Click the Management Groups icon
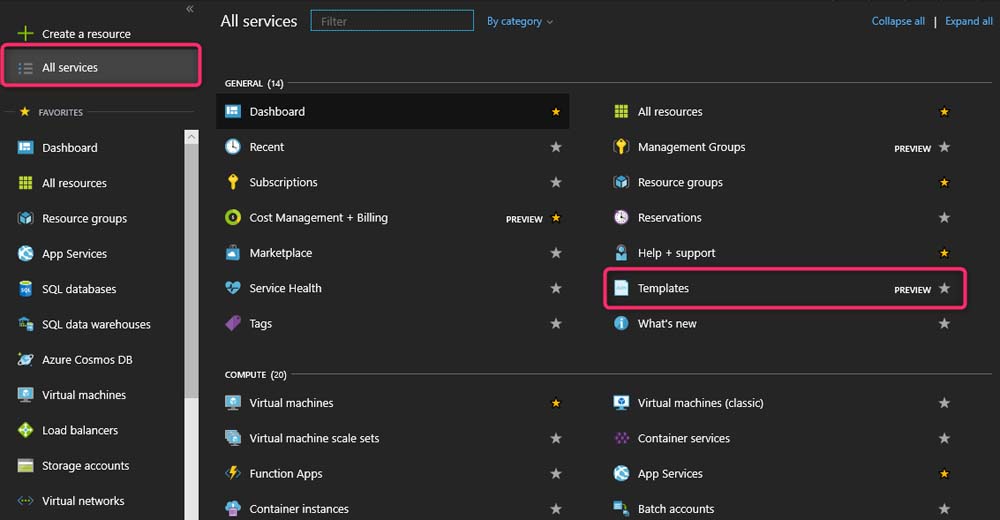1000x520 pixels. coord(621,147)
